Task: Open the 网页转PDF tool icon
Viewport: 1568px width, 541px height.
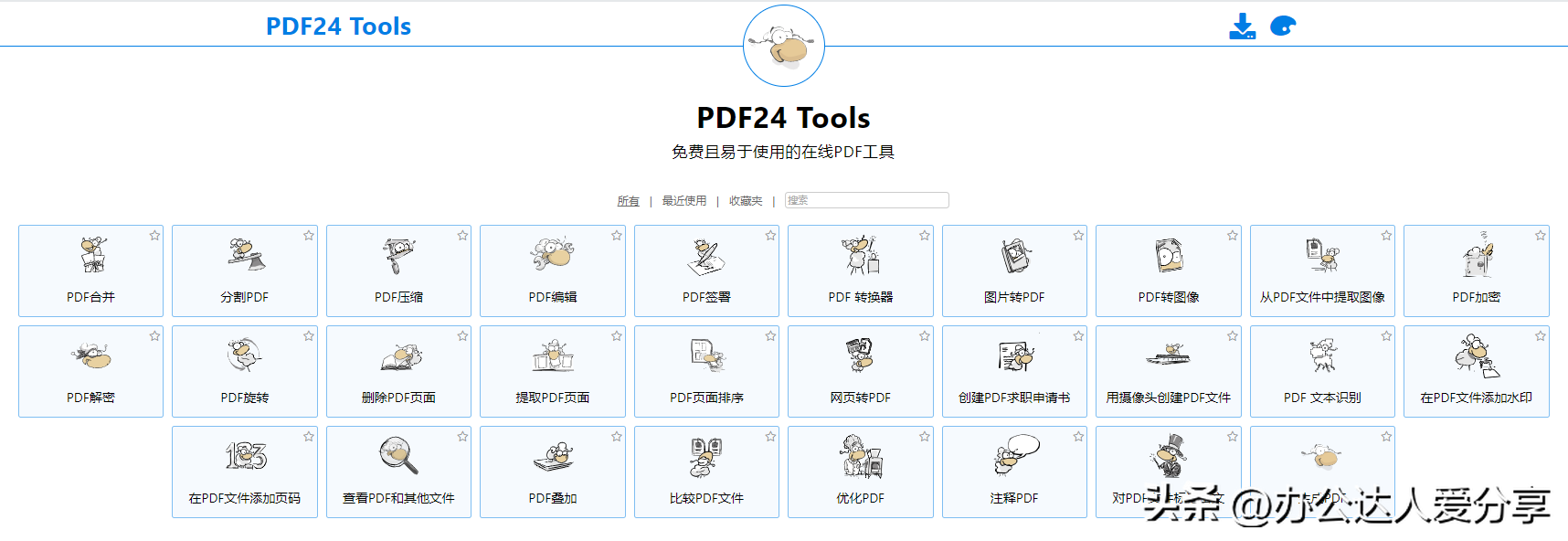Action: coord(861,355)
